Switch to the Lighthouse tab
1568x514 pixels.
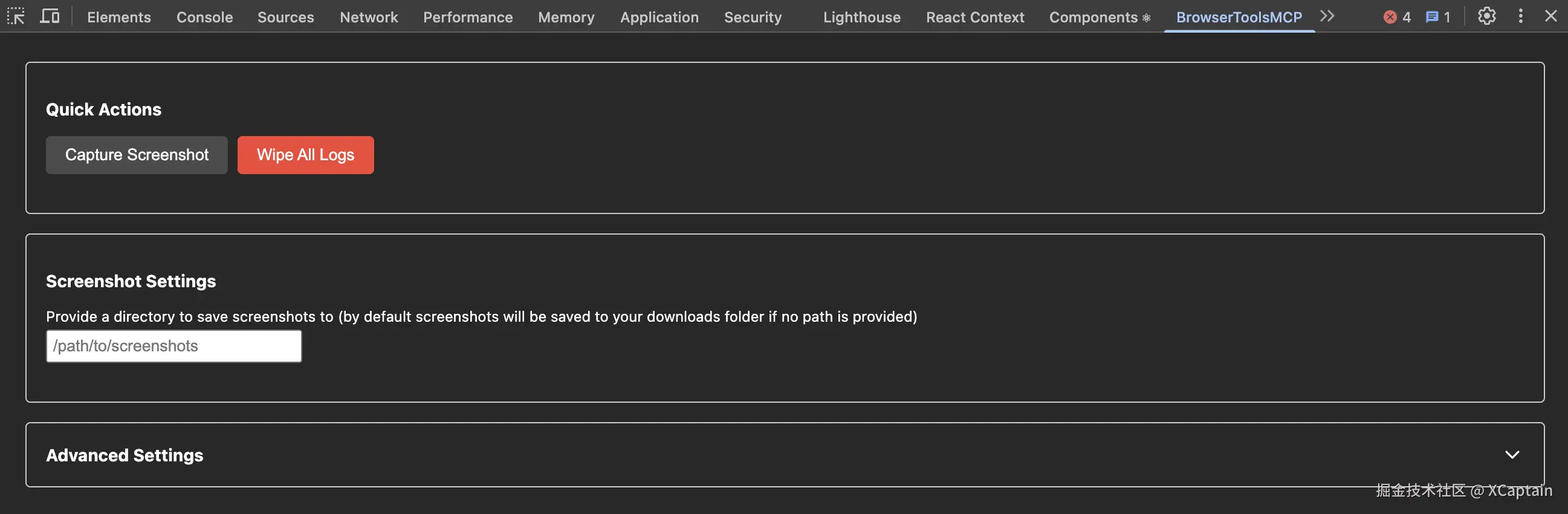(x=862, y=17)
